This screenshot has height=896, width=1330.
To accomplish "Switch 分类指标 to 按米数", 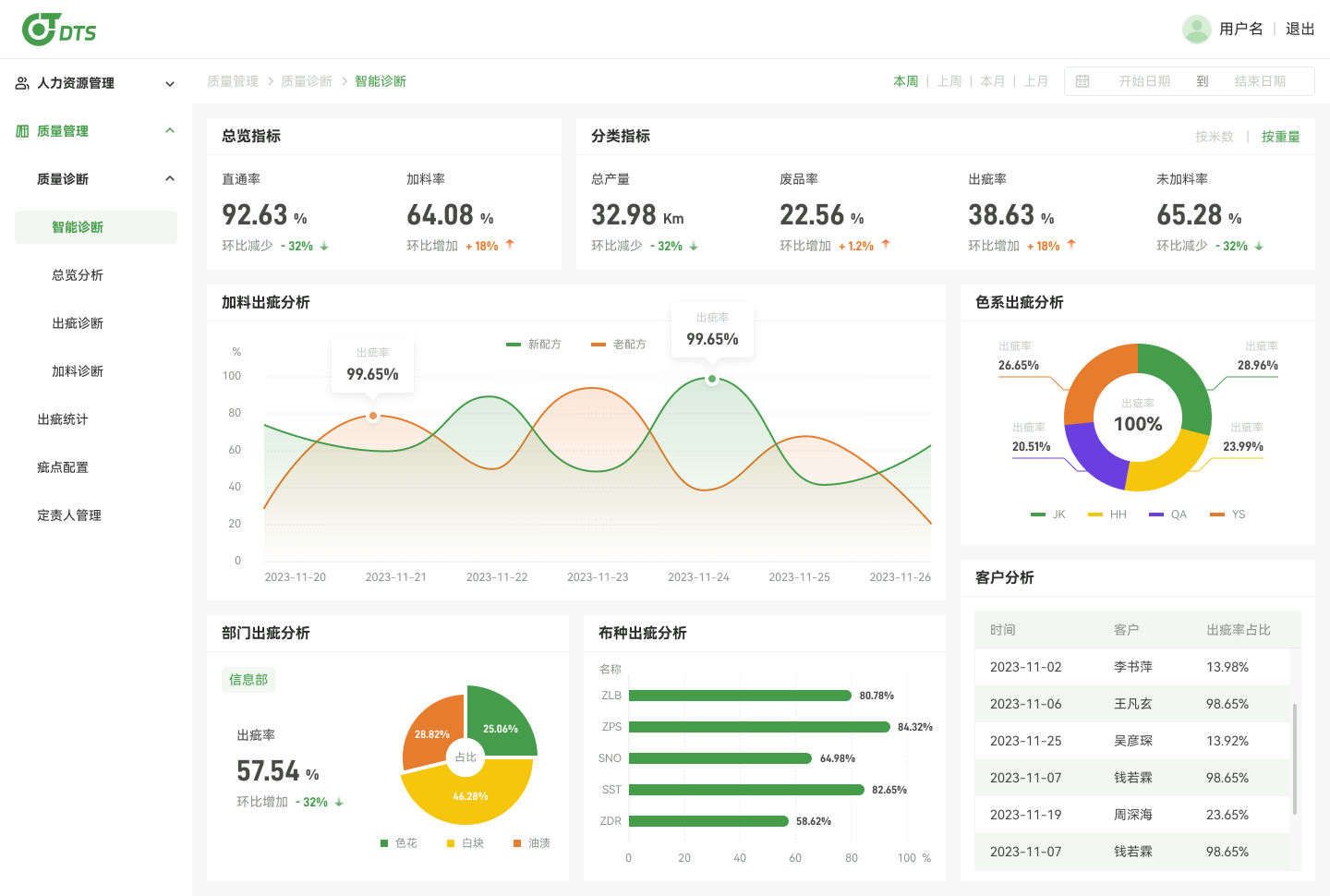I will [1215, 137].
